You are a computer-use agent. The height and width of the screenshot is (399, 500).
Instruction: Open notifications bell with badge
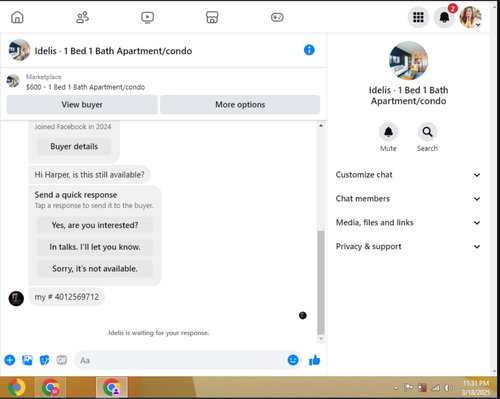tap(444, 17)
